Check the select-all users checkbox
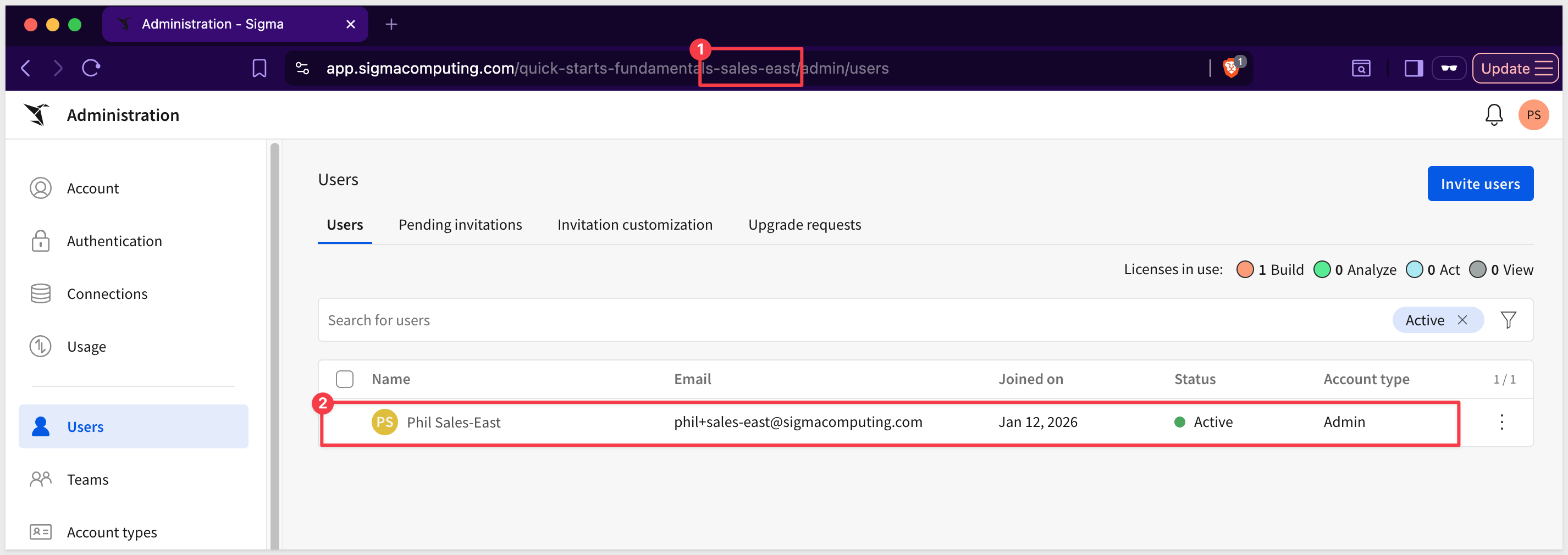Image resolution: width=1568 pixels, height=555 pixels. [x=345, y=379]
